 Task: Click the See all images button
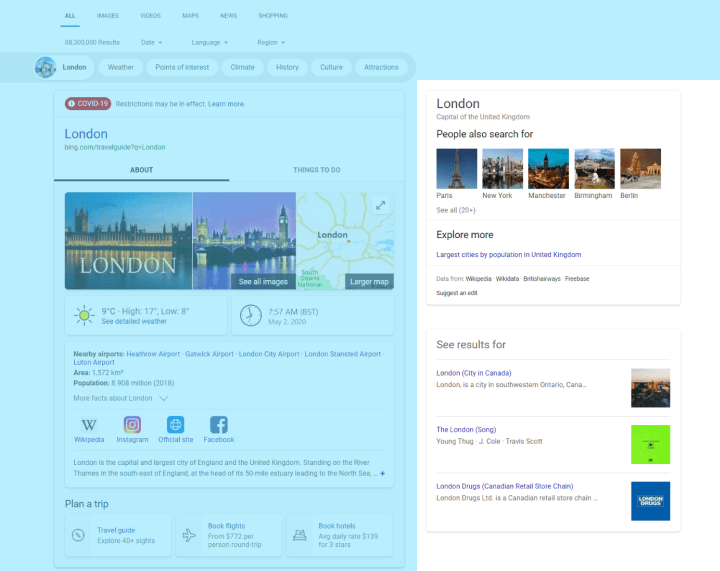point(263,282)
